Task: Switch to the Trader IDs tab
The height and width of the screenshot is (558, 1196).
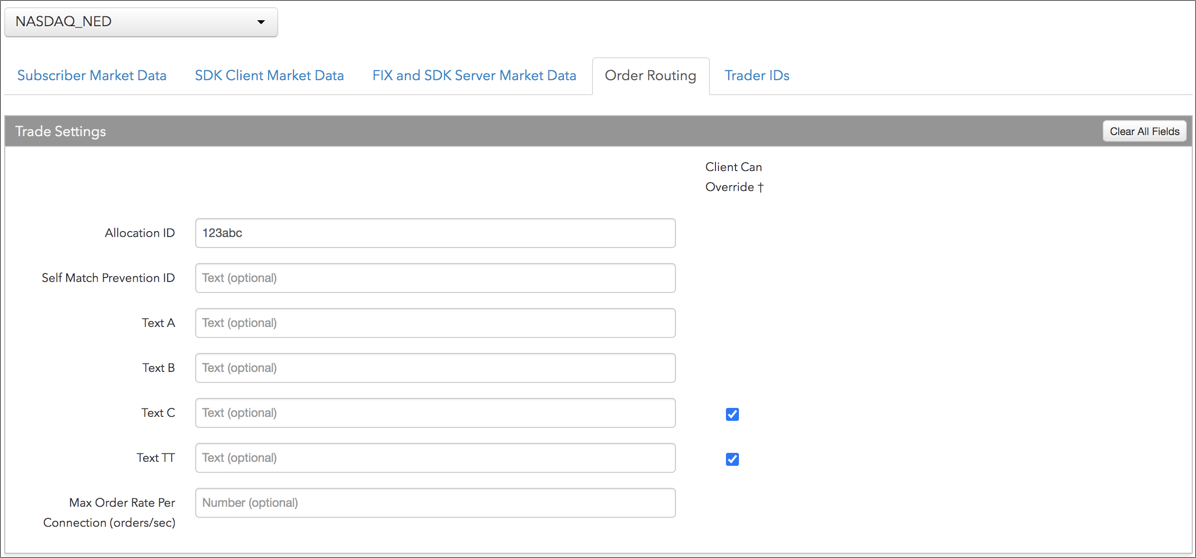Action: click(757, 76)
